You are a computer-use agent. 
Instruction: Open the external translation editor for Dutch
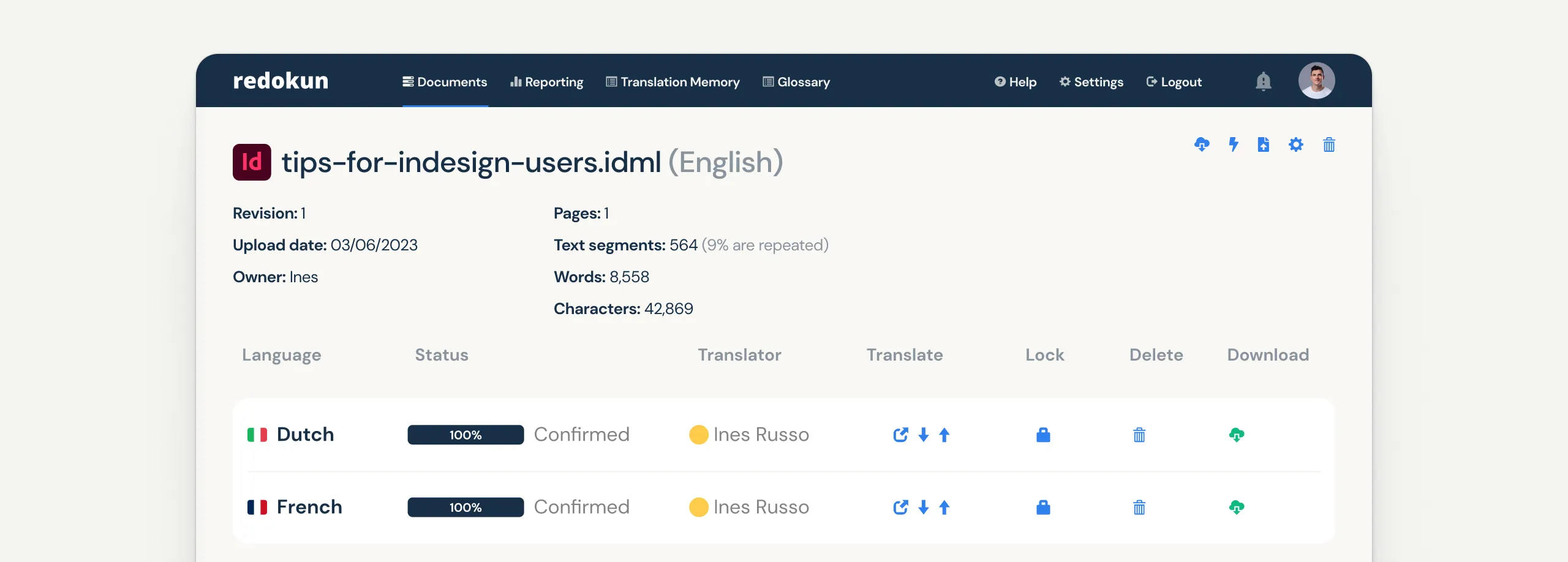click(x=900, y=435)
